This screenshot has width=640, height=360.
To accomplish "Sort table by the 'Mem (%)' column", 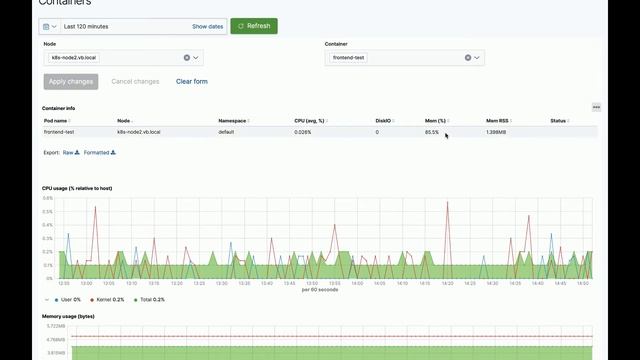I will point(437,121).
